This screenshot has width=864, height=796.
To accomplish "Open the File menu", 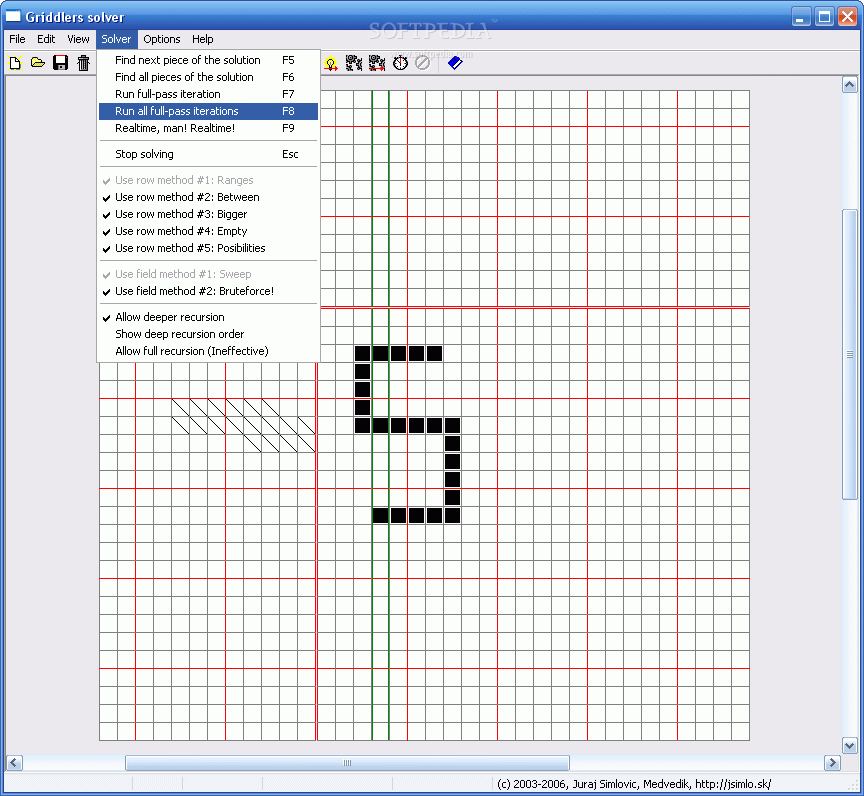I will 17,39.
